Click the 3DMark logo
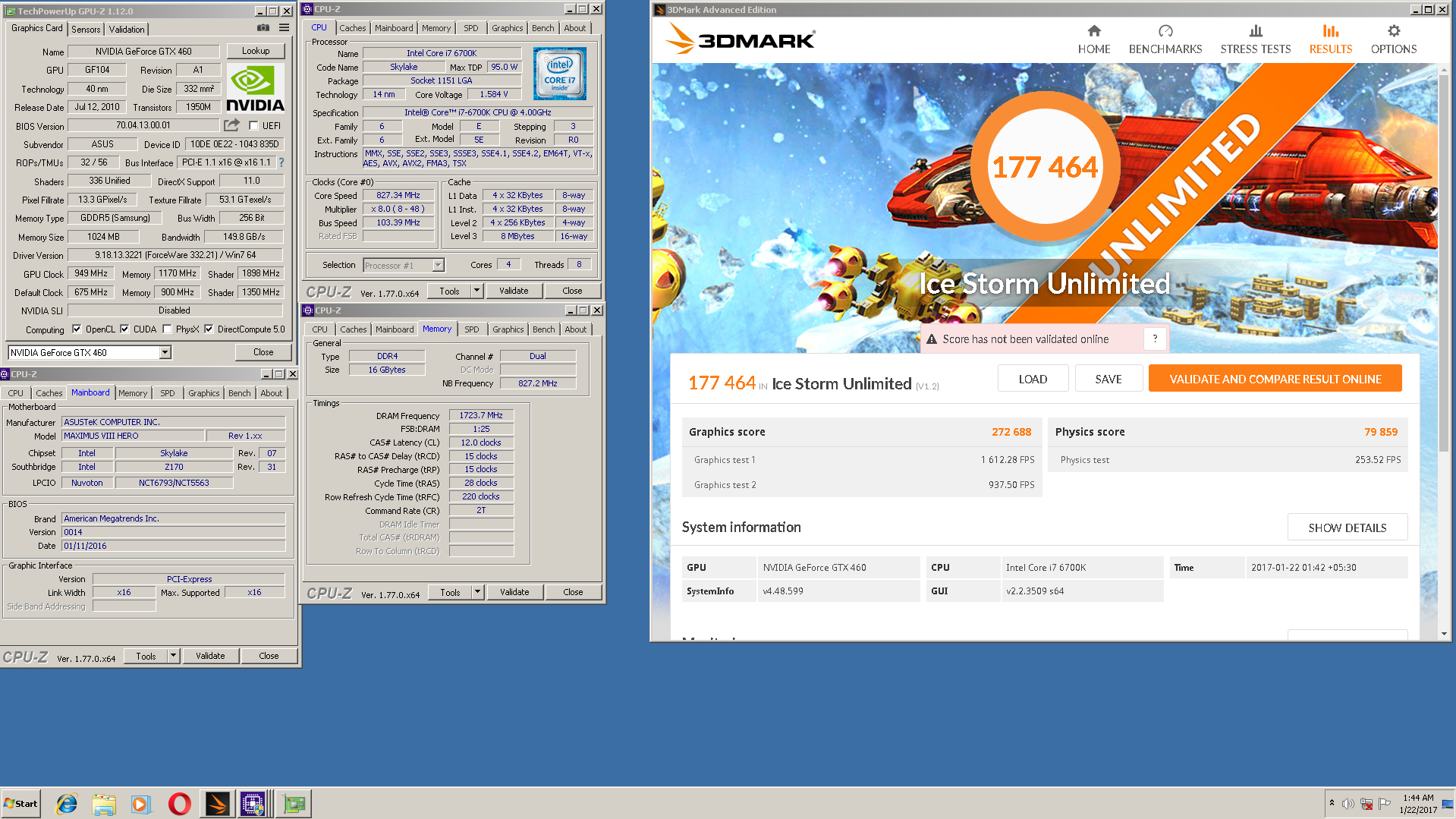This screenshot has height=819, width=1456. coord(741,39)
